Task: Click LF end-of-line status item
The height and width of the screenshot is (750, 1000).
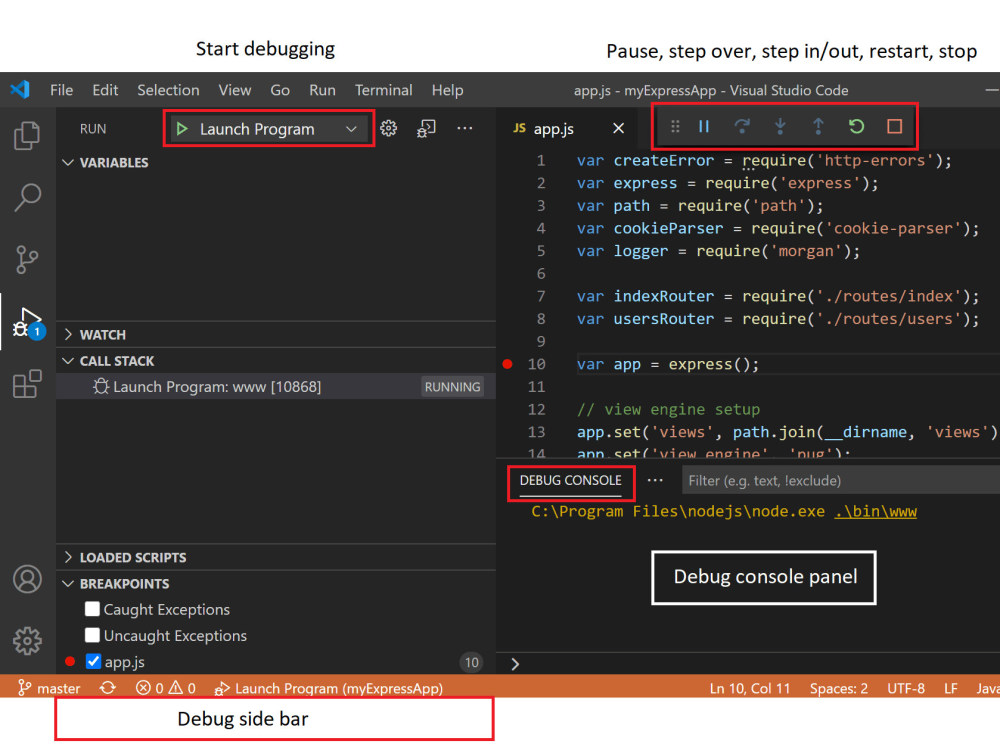Action: [x=950, y=688]
